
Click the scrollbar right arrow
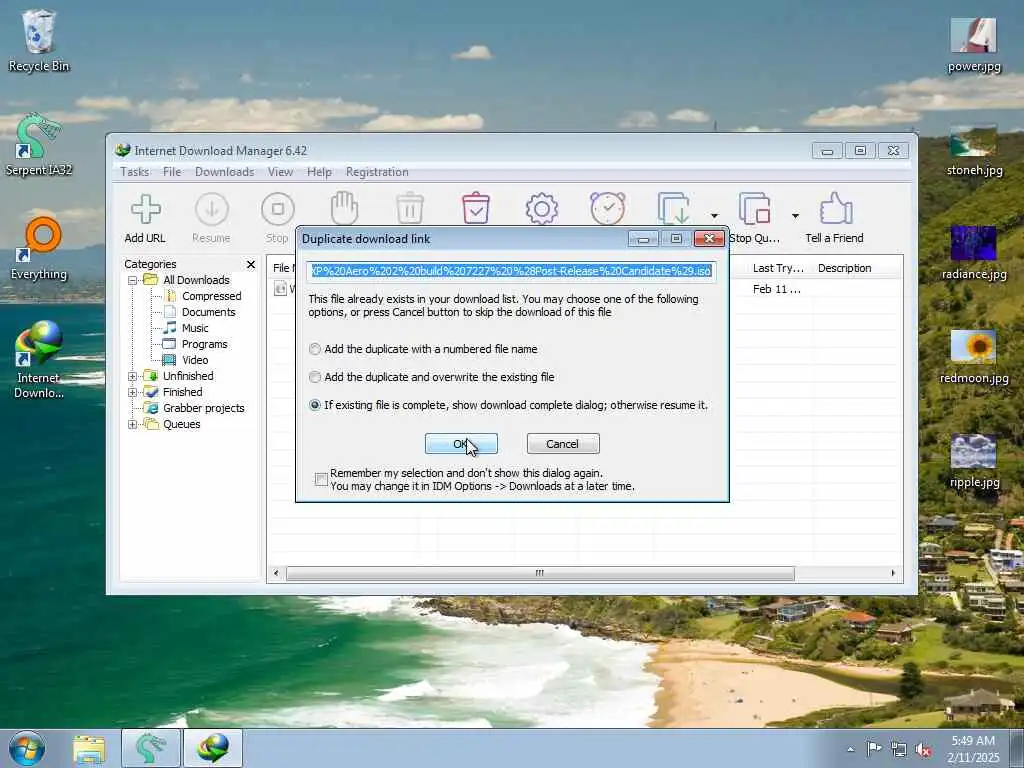[x=893, y=574]
